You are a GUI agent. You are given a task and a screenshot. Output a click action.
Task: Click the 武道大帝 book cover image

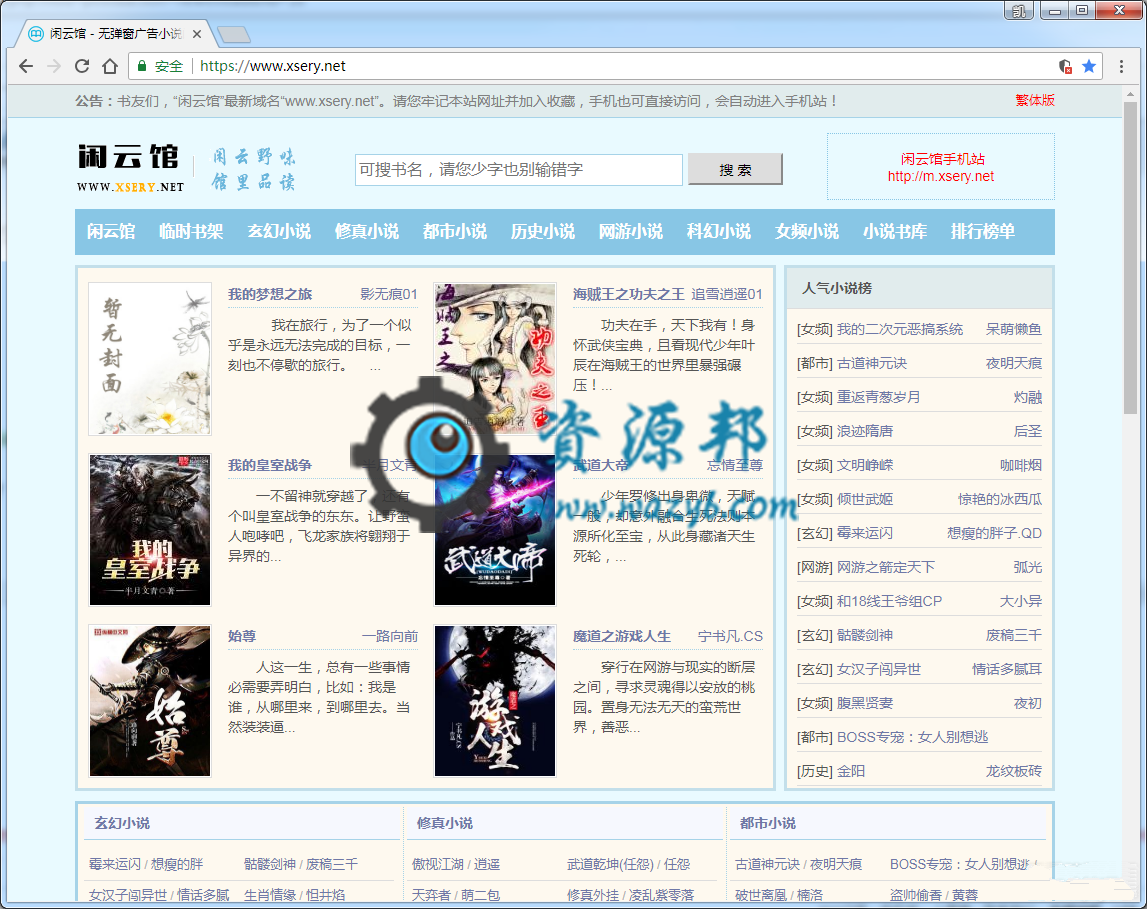tap(495, 530)
